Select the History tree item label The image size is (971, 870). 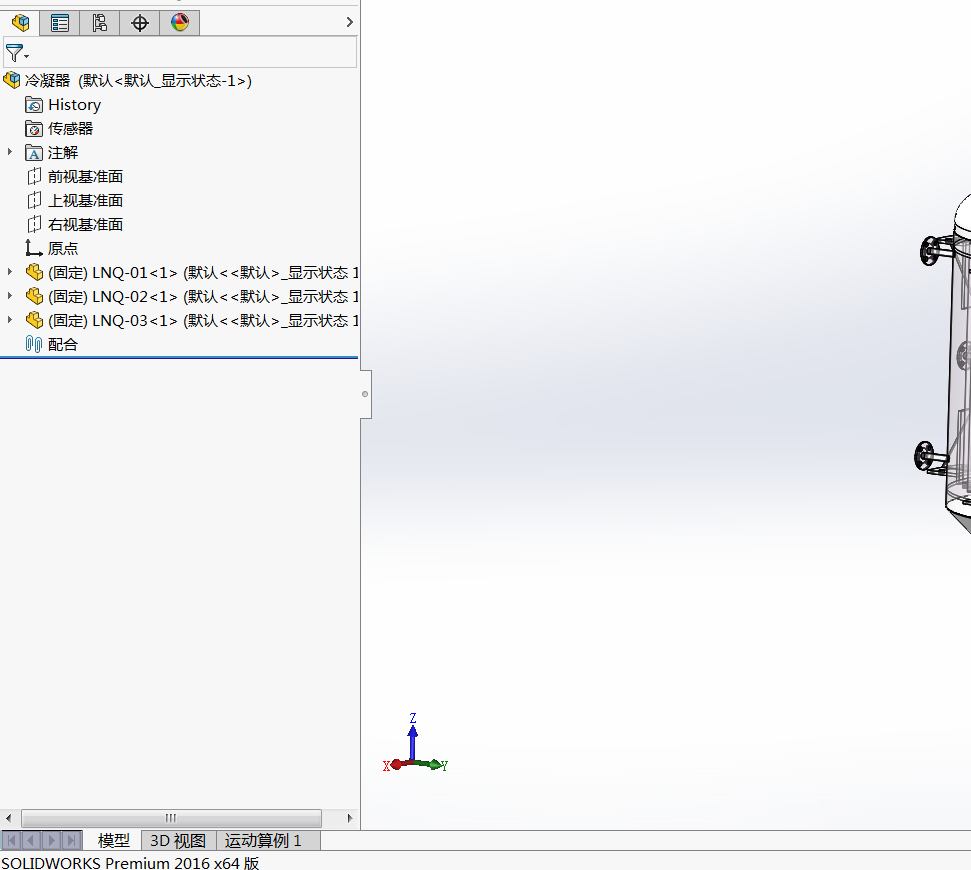[74, 105]
